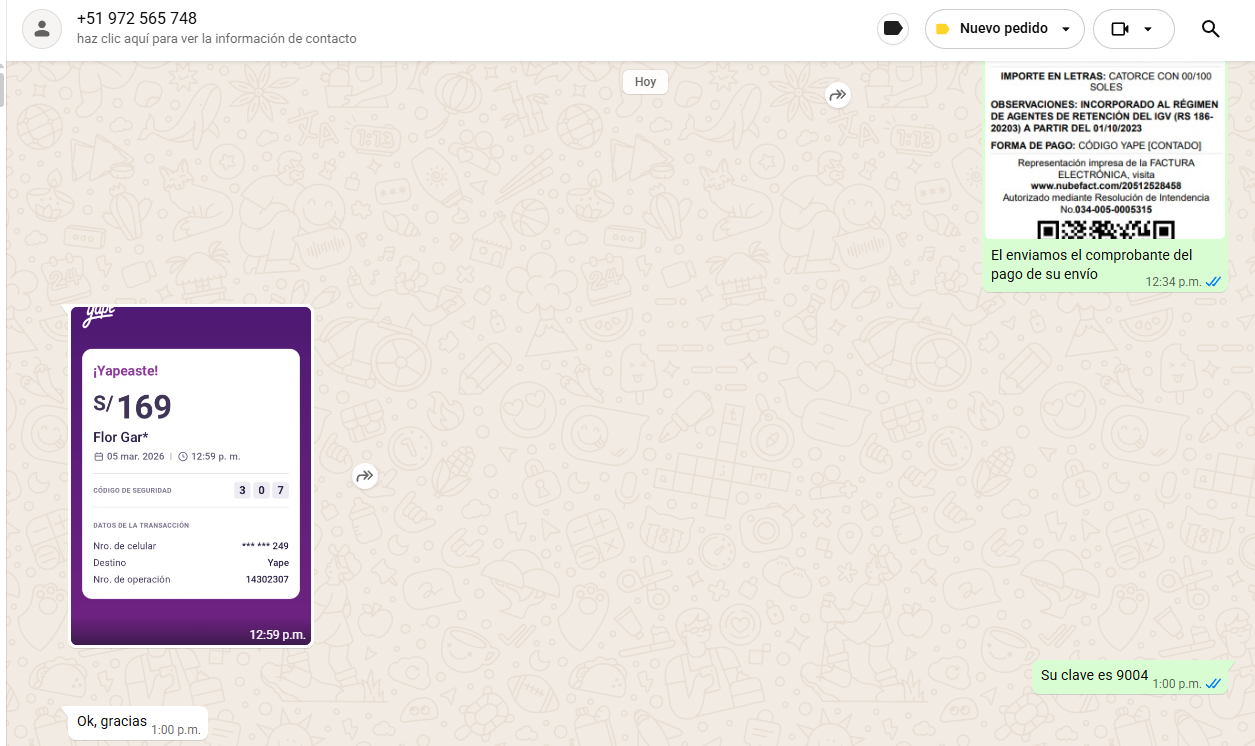Open the Yape S/ 169 receipt image
1255x746 pixels.
[190, 475]
